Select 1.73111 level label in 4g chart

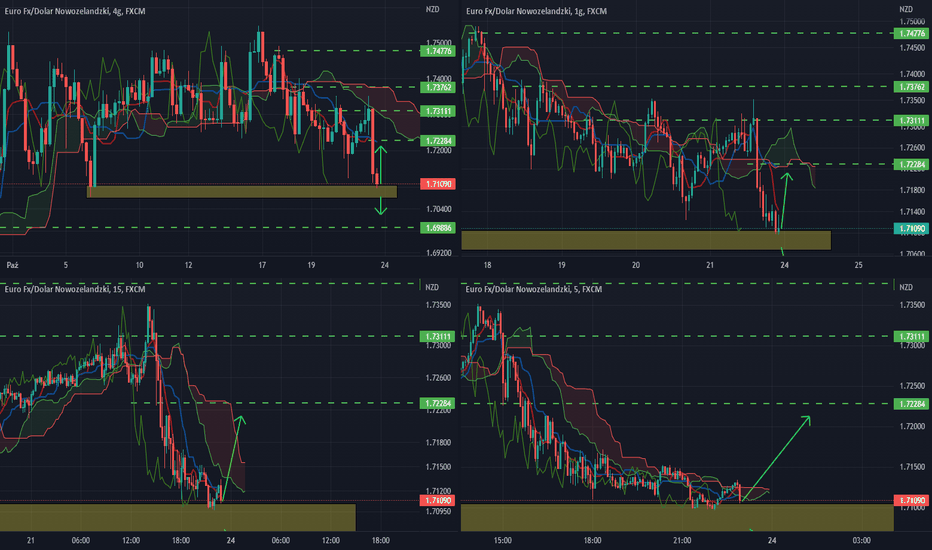(438, 111)
